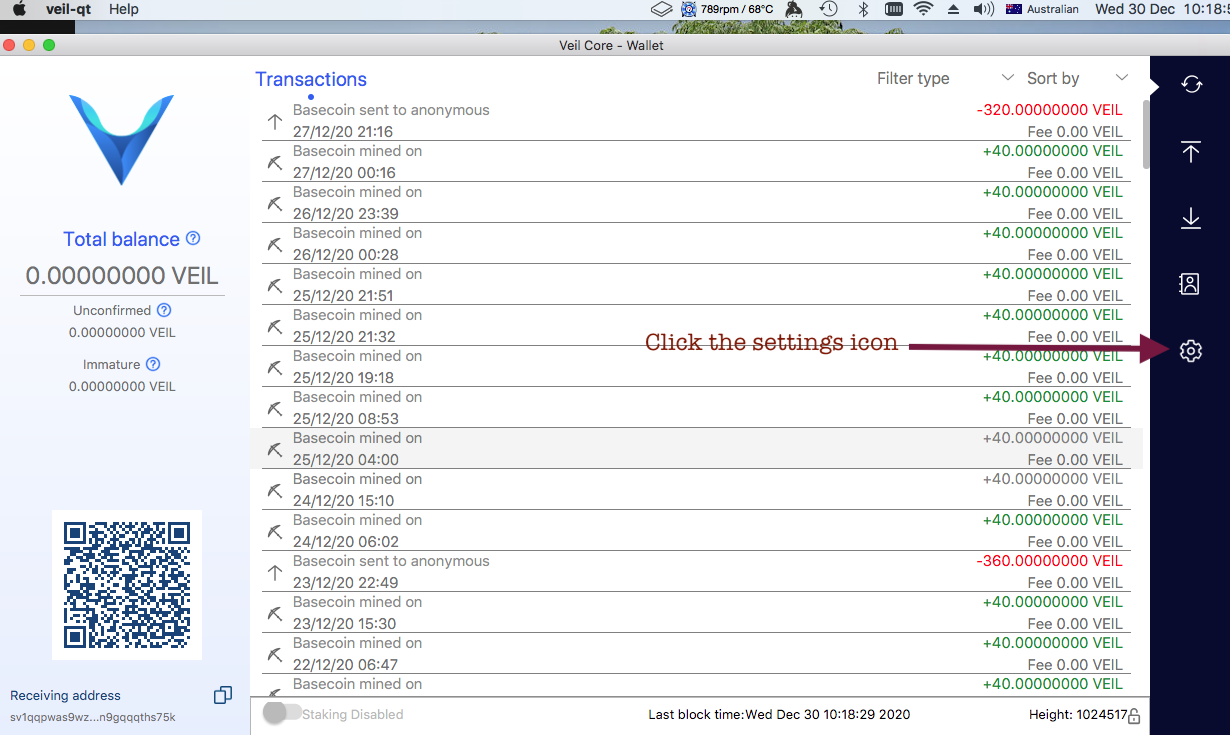Click the 0.00000000 VEIL total balance
This screenshot has height=735, width=1230.
(122, 276)
